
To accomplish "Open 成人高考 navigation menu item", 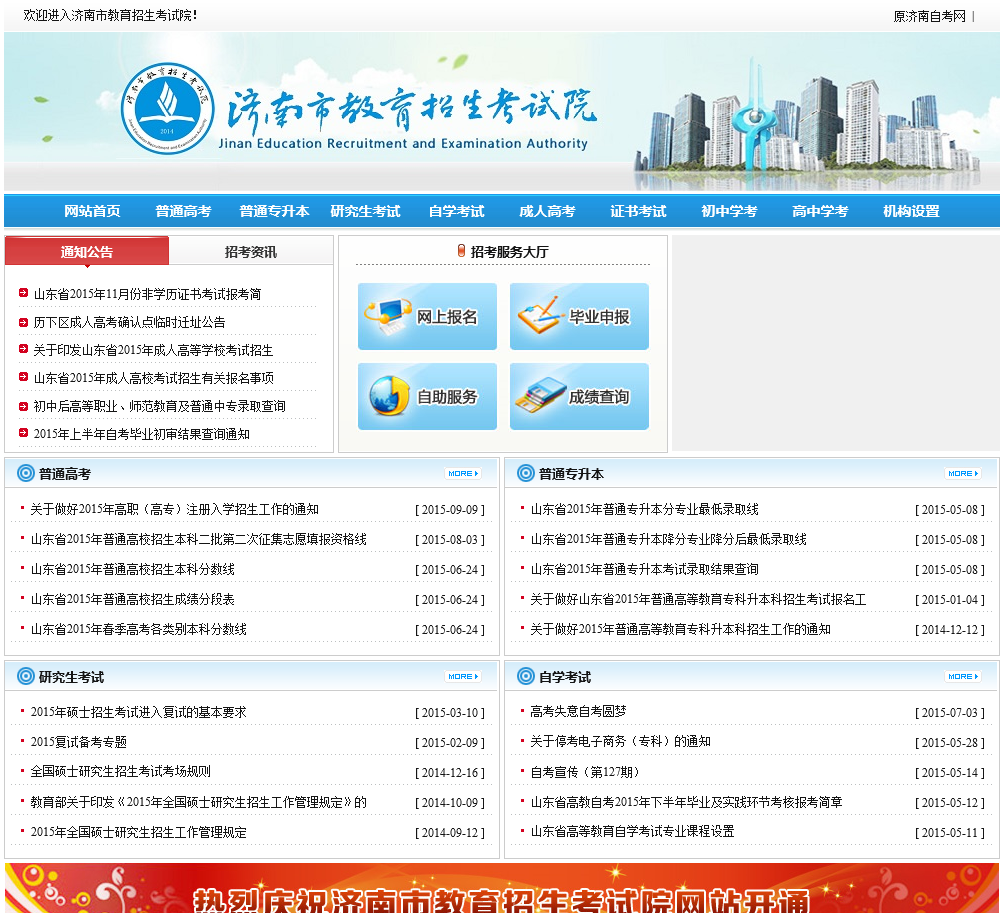I will tap(547, 211).
